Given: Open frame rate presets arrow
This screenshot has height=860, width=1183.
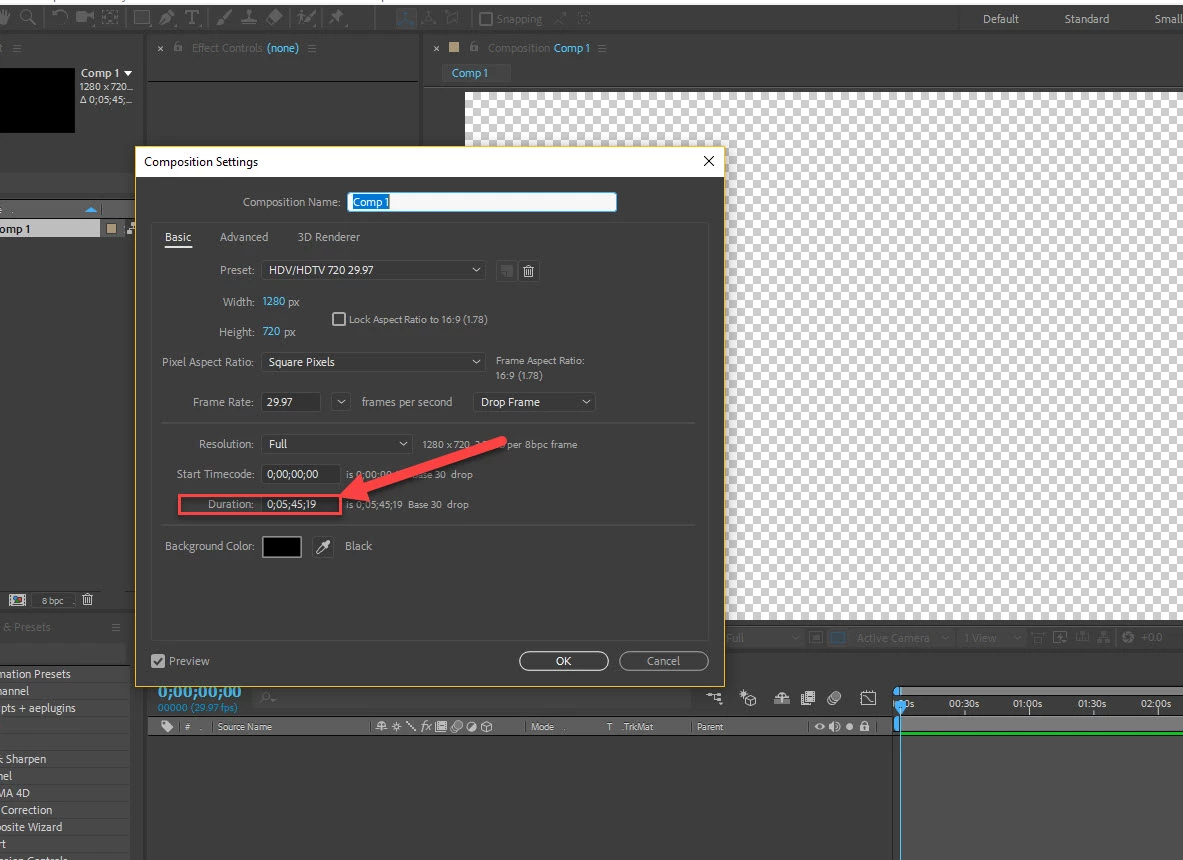Looking at the screenshot, I should [x=341, y=402].
